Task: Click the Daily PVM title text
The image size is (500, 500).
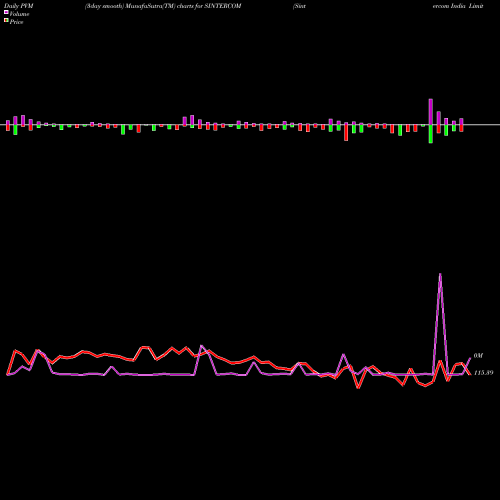Action: tap(19, 6)
